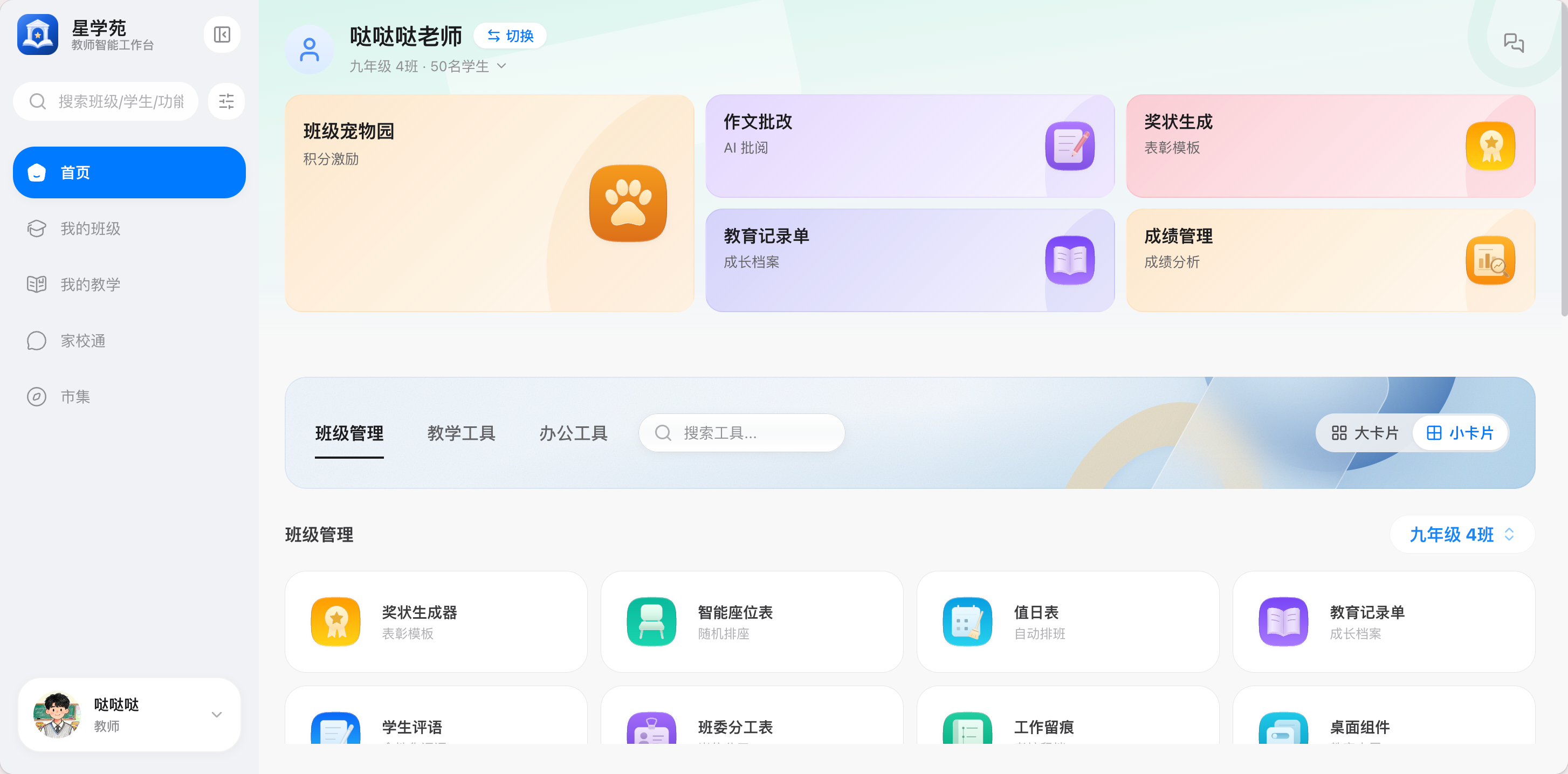Click the teacher profile avatar icon
The image size is (1568, 774).
tap(309, 50)
